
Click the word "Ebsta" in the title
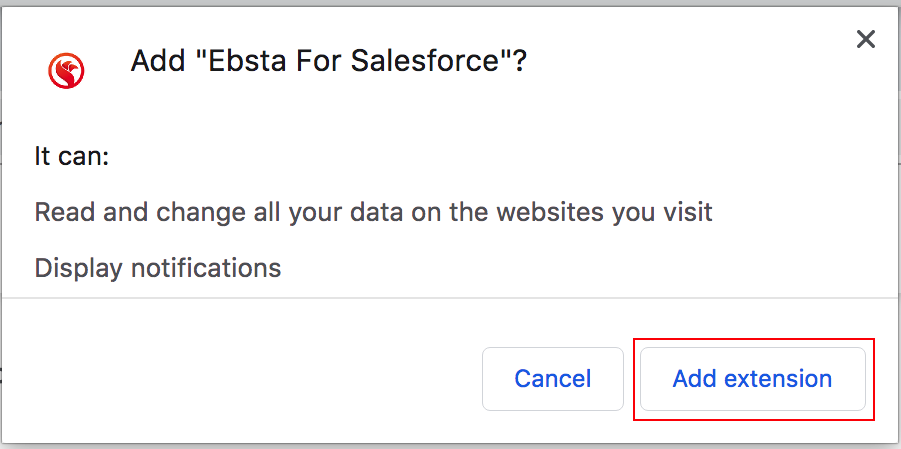click(x=240, y=62)
